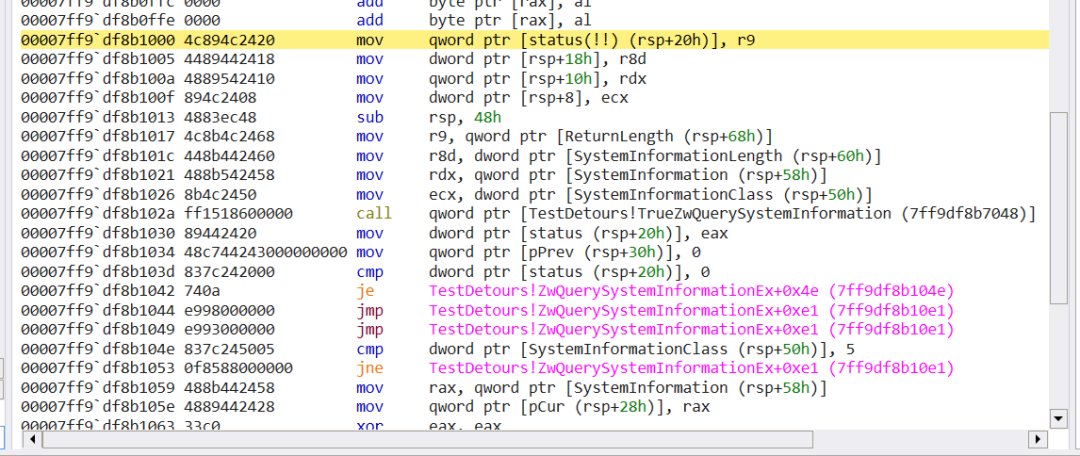Click the horizontal scrollbar thumb
1080x456 pixels.
[x=427, y=439]
